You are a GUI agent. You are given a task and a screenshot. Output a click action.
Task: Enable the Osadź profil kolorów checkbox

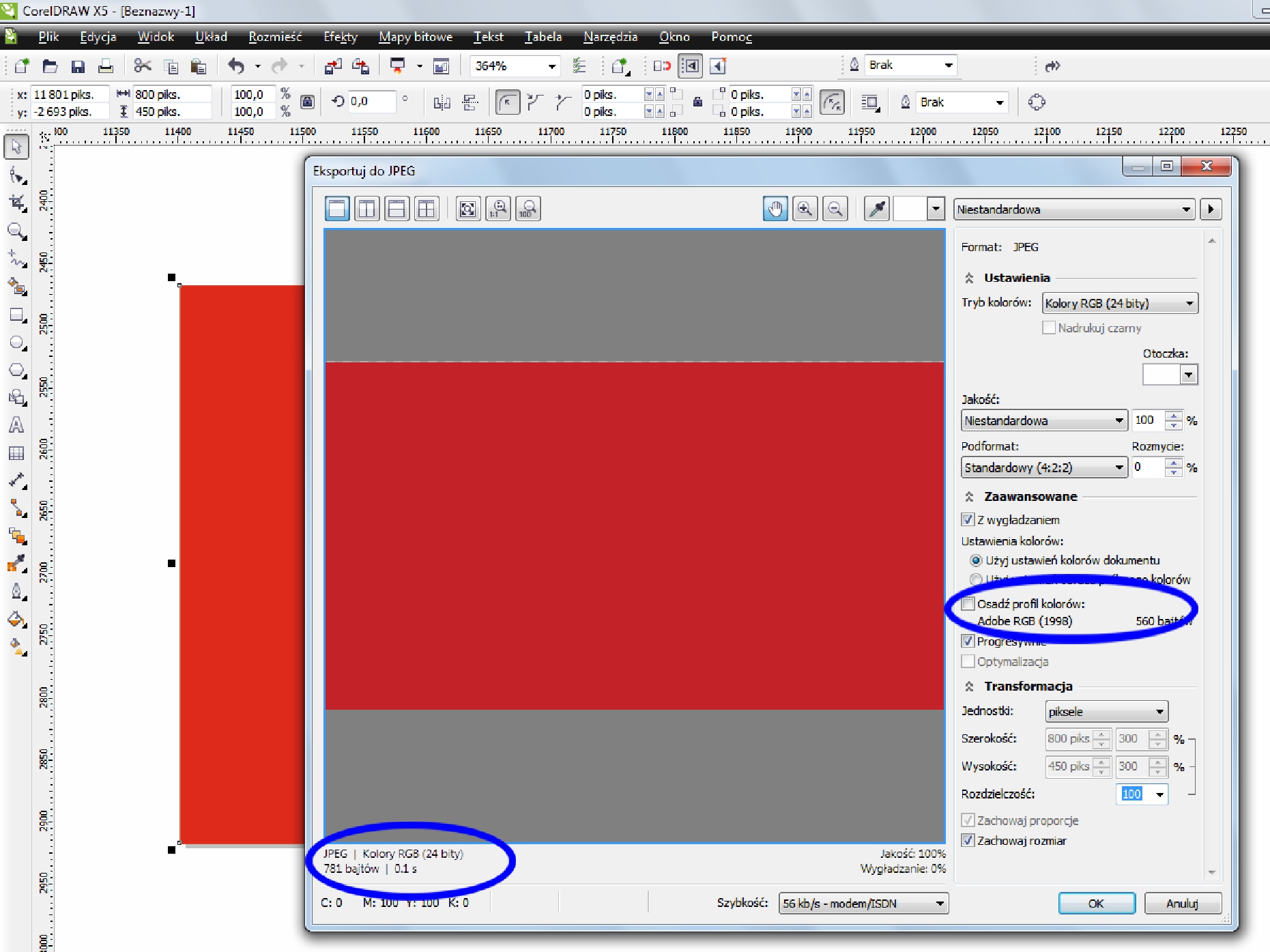tap(968, 604)
